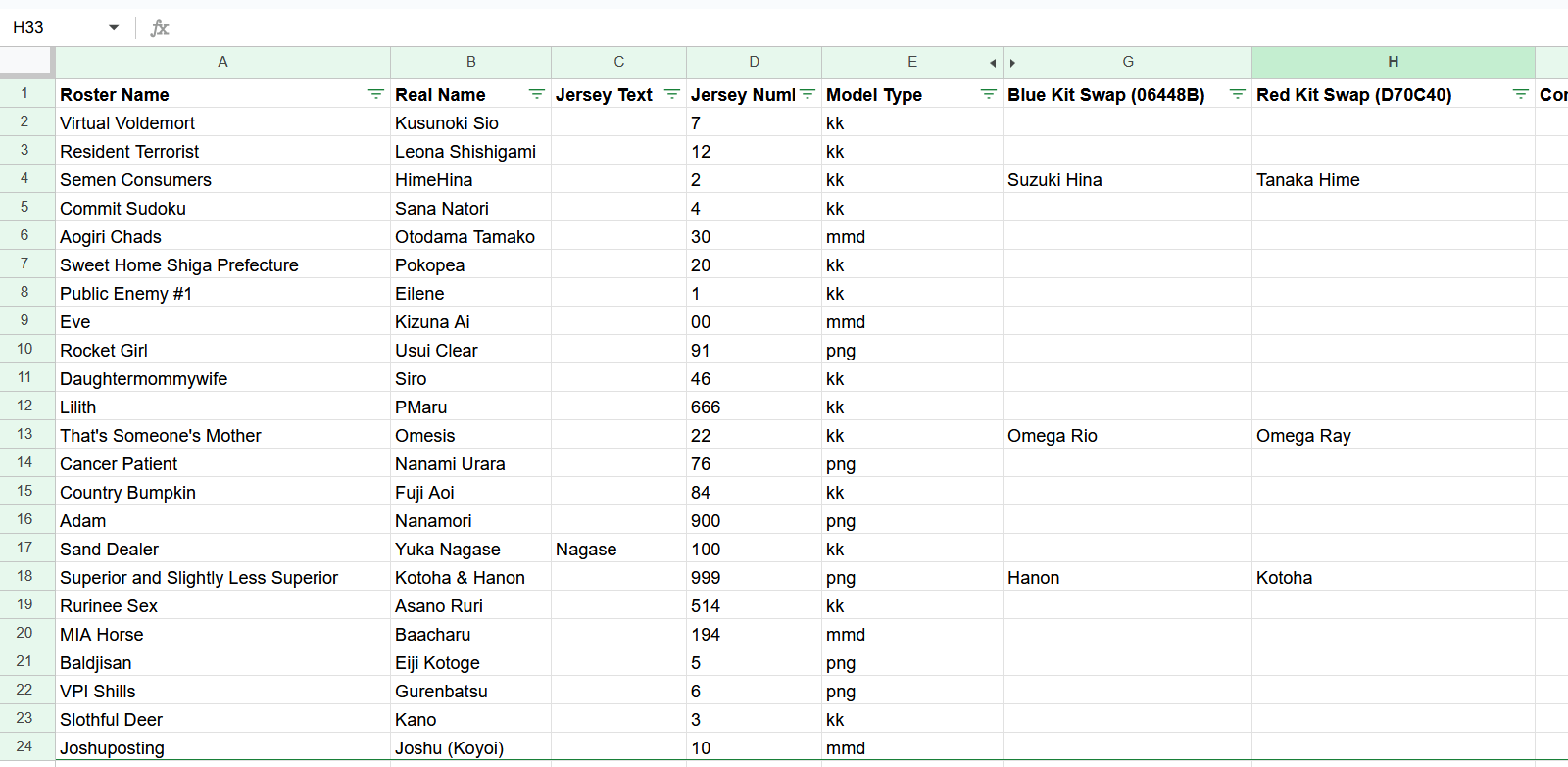Click the 'Red Kit Swap (D70C40)' header cell
This screenshot has width=1568, height=767.
click(x=1394, y=94)
